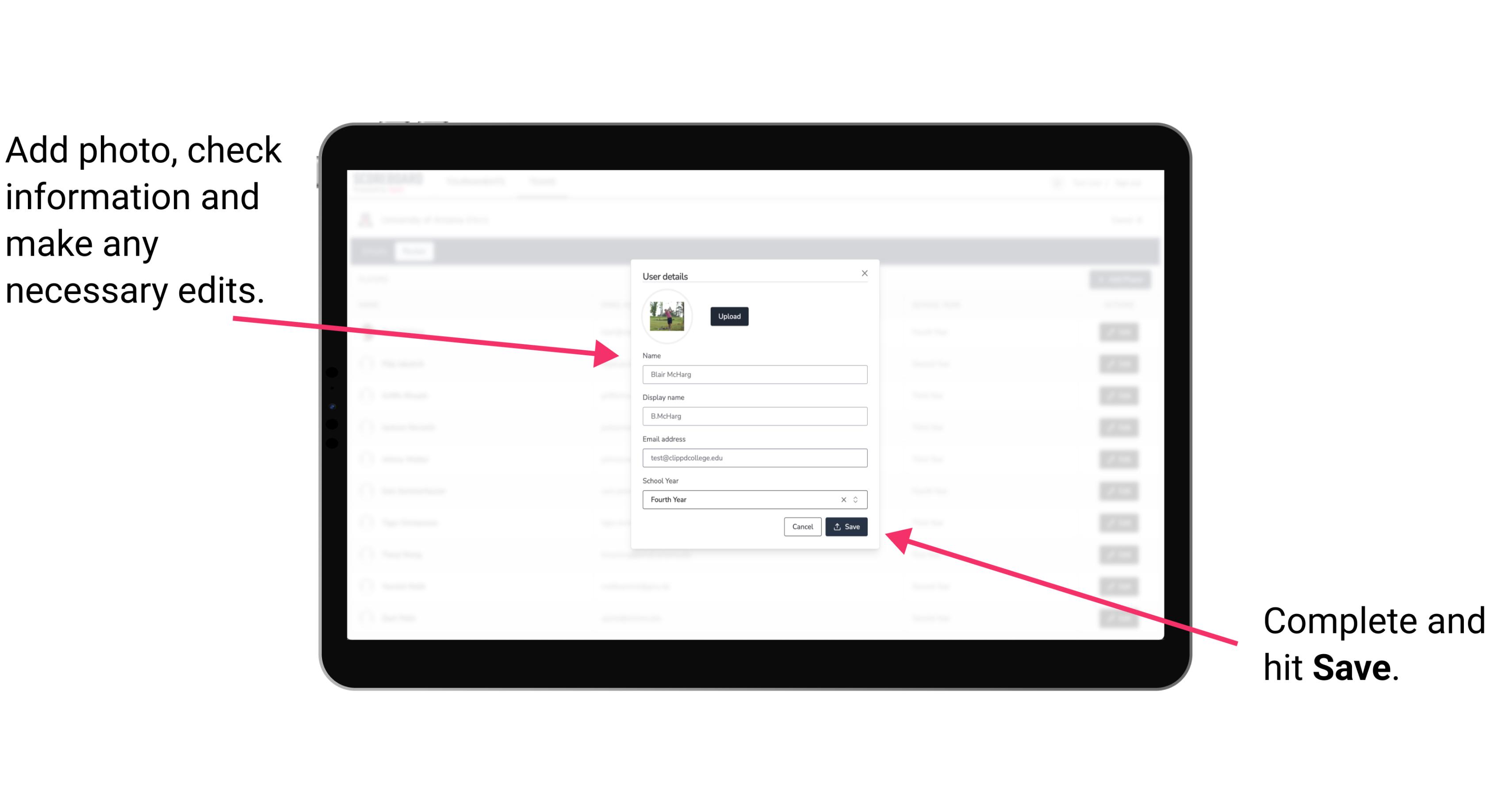The height and width of the screenshot is (812, 1509).
Task: Select the Name input field
Action: coord(754,375)
